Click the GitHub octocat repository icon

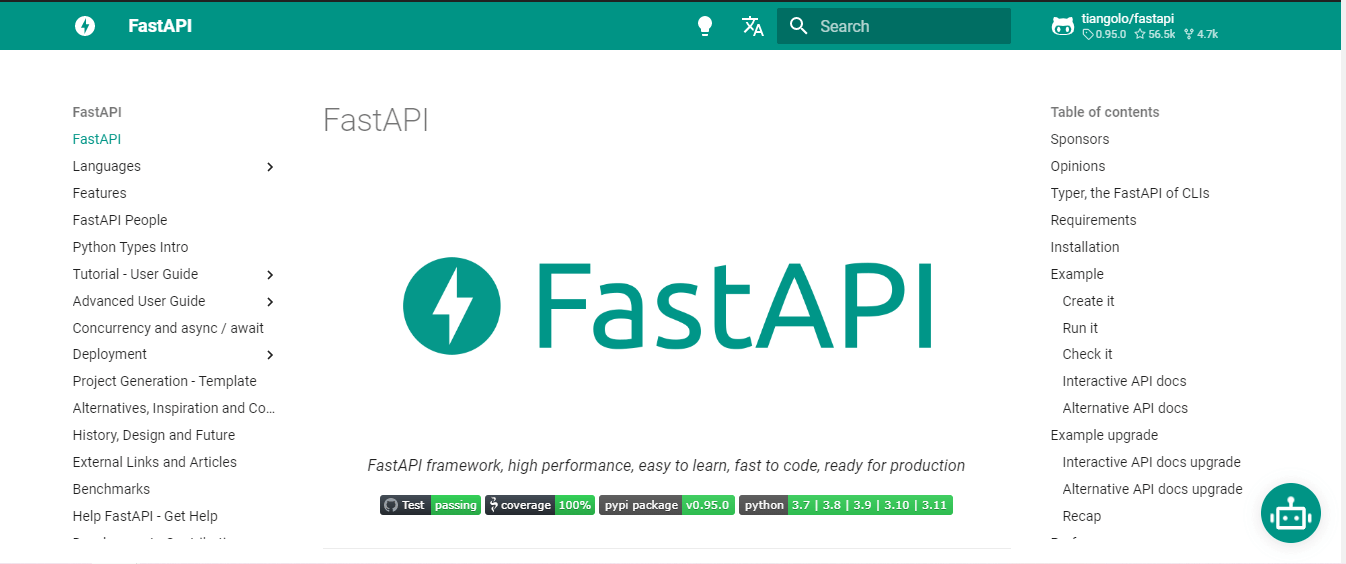click(1063, 26)
